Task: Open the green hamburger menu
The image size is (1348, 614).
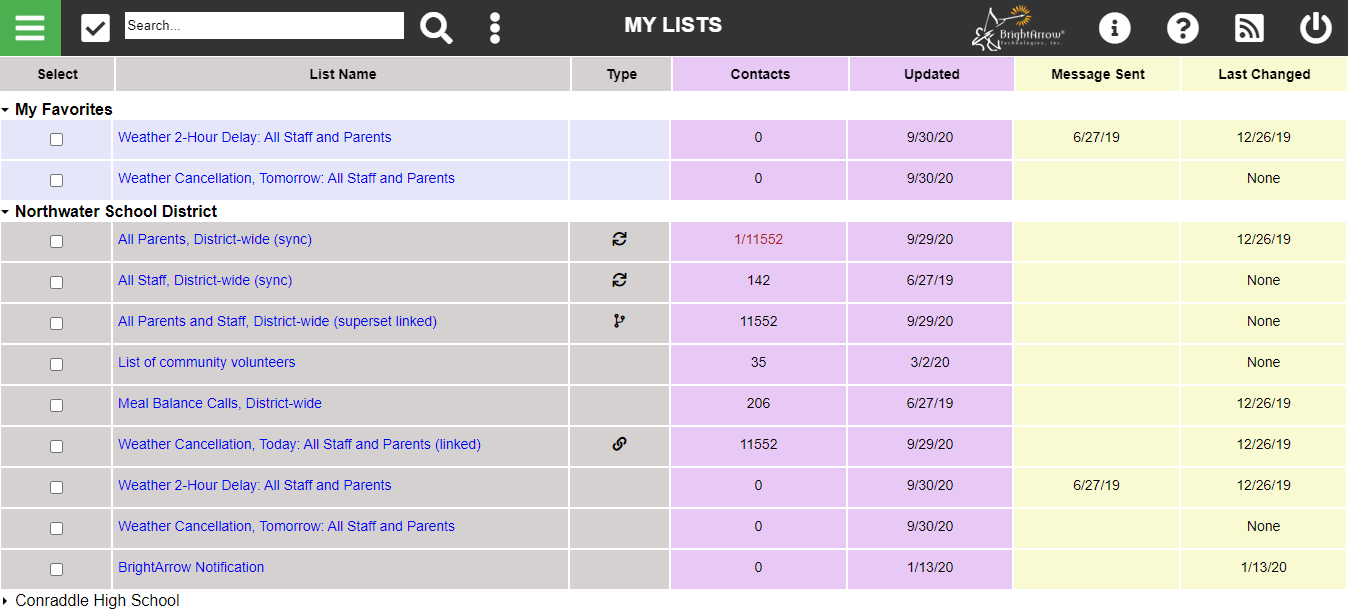Action: [x=30, y=28]
